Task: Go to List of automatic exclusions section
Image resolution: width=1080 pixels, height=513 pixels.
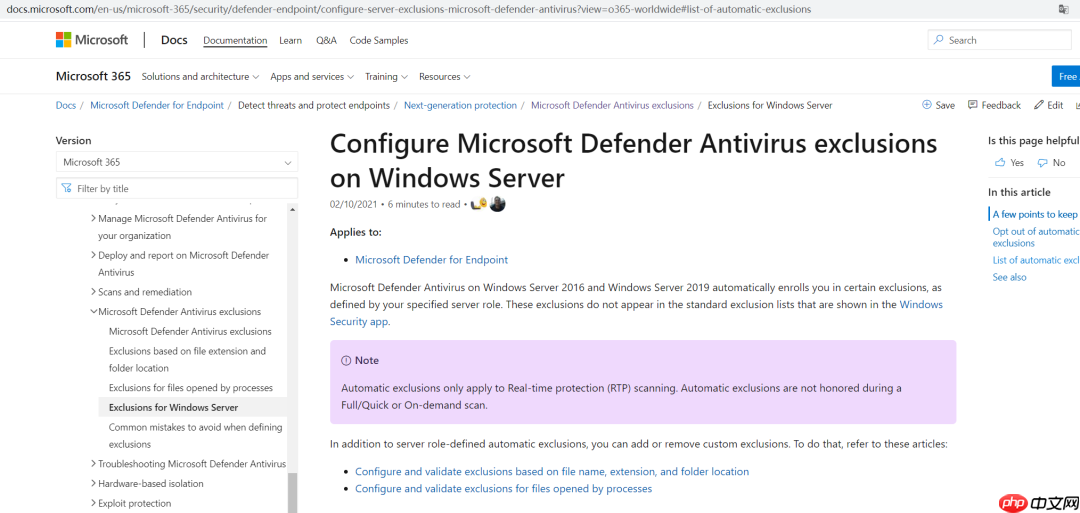Action: 1035,260
